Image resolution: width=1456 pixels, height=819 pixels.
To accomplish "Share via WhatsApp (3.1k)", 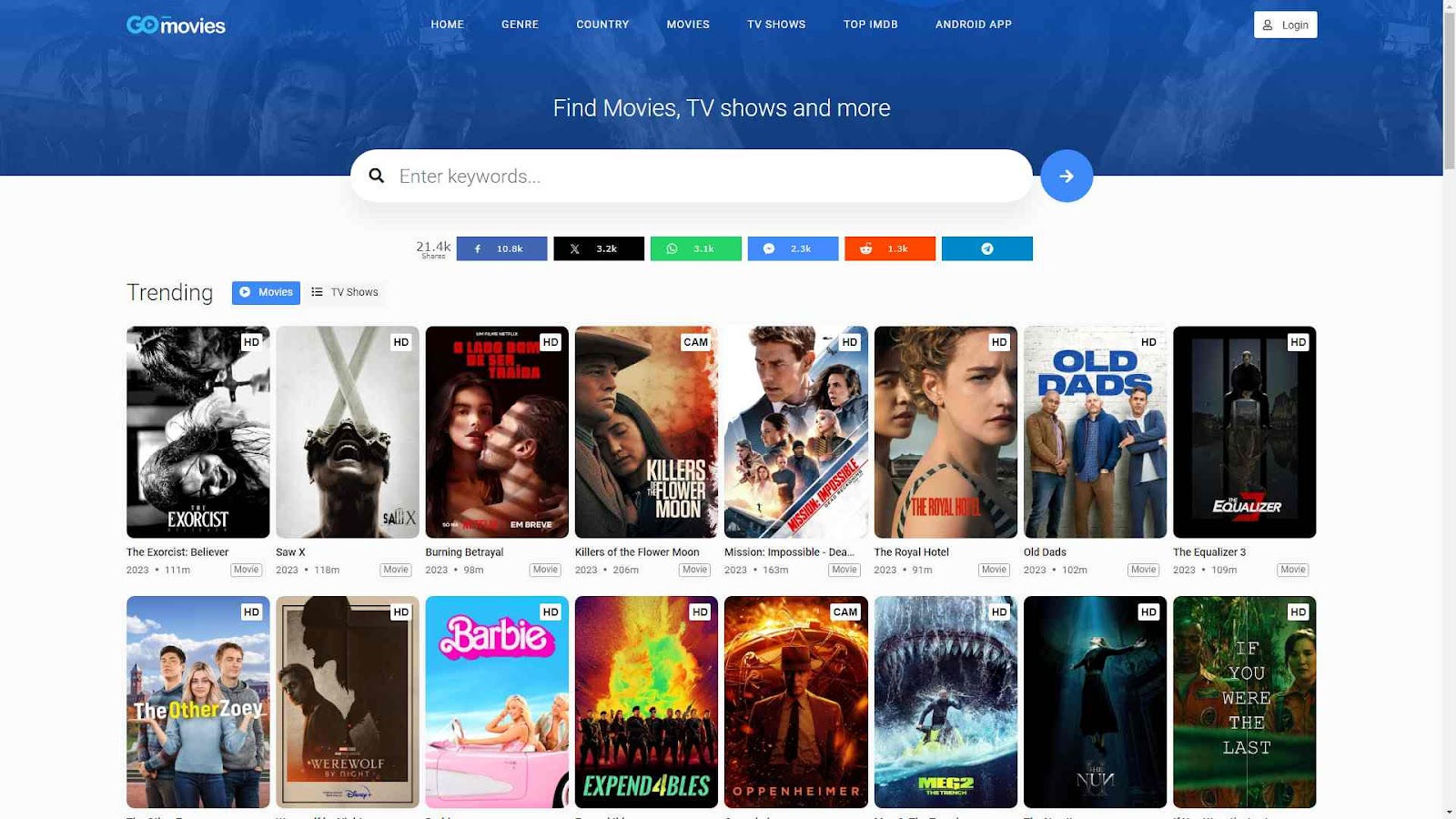I will click(696, 248).
